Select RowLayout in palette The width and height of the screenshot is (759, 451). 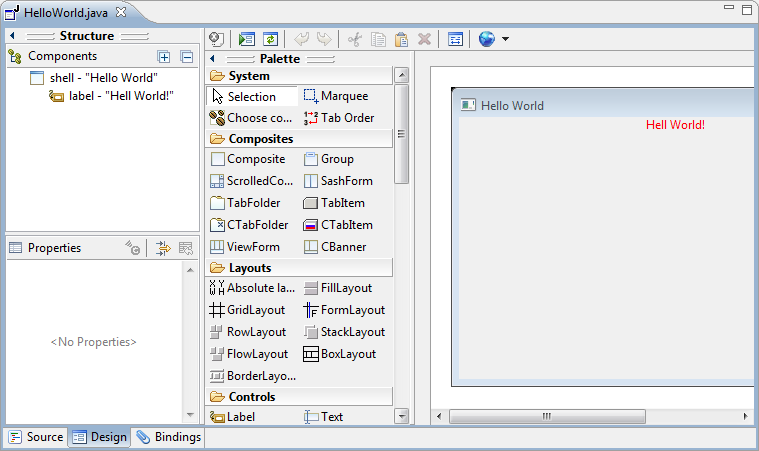(248, 332)
